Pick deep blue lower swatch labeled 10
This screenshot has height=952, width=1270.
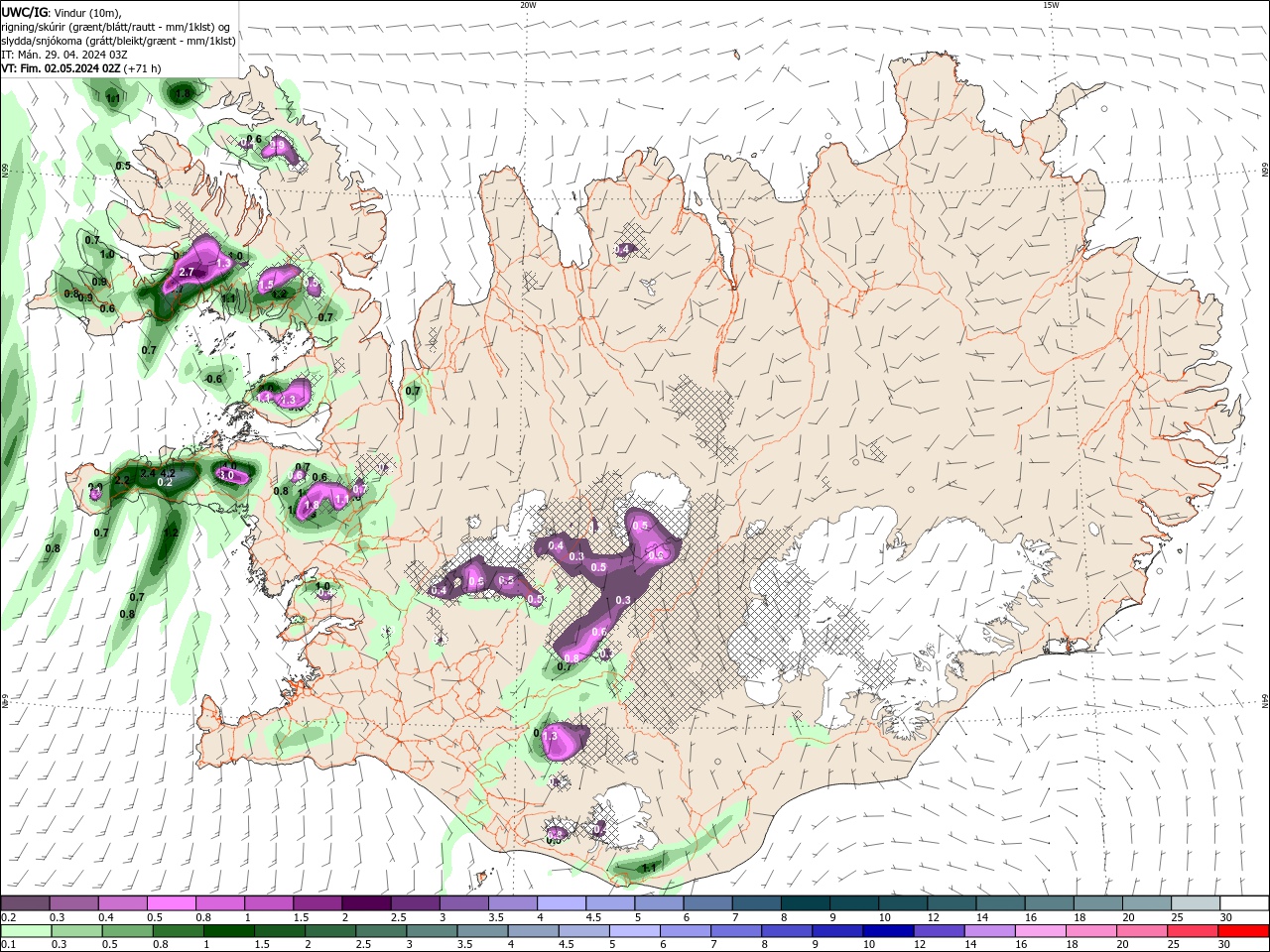888,931
